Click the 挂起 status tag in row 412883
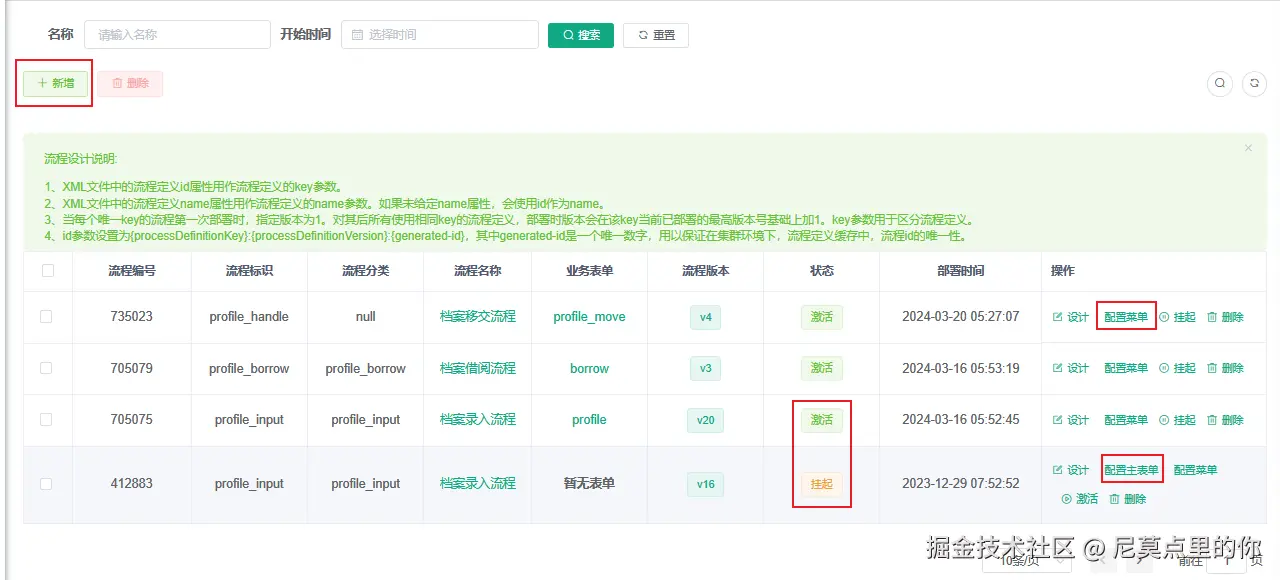 coord(821,484)
